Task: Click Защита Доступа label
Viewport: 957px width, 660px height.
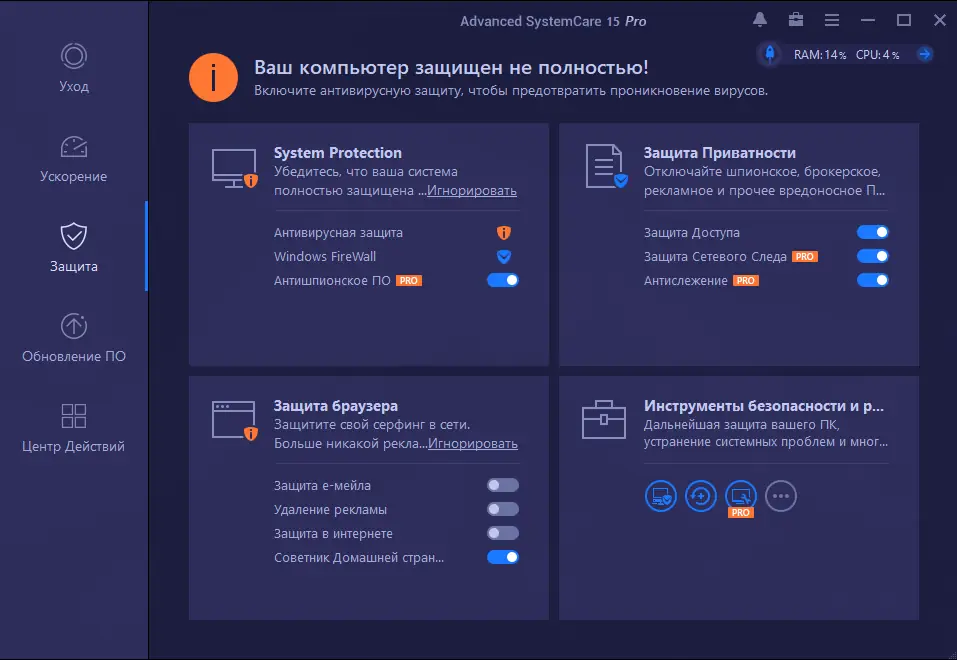Action: click(x=692, y=233)
